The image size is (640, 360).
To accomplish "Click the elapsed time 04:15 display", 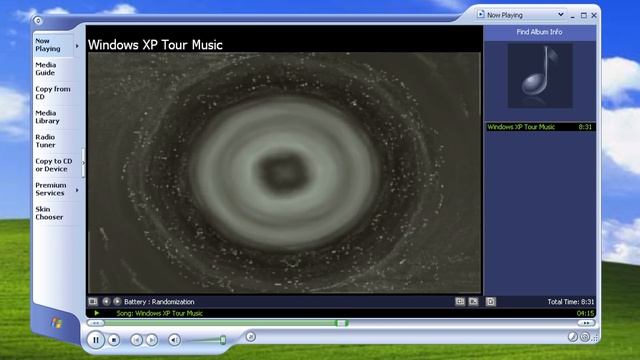I will (585, 313).
